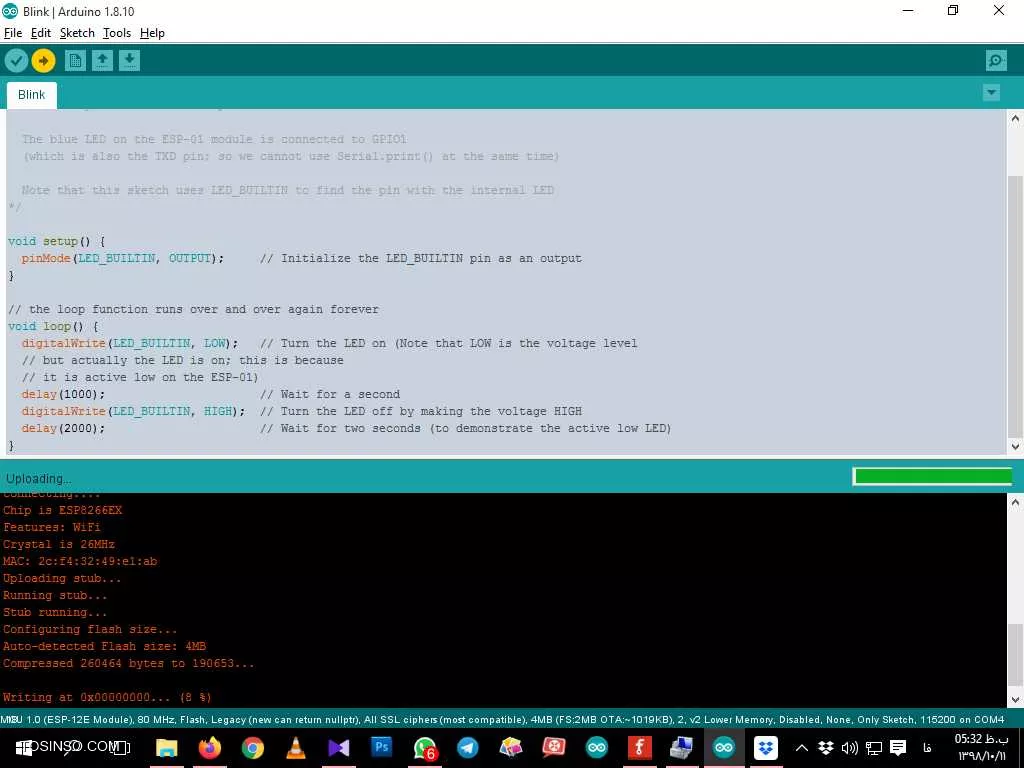Click the 'Writing at 0x00000000' progress line
The image size is (1024, 768).
tap(107, 697)
